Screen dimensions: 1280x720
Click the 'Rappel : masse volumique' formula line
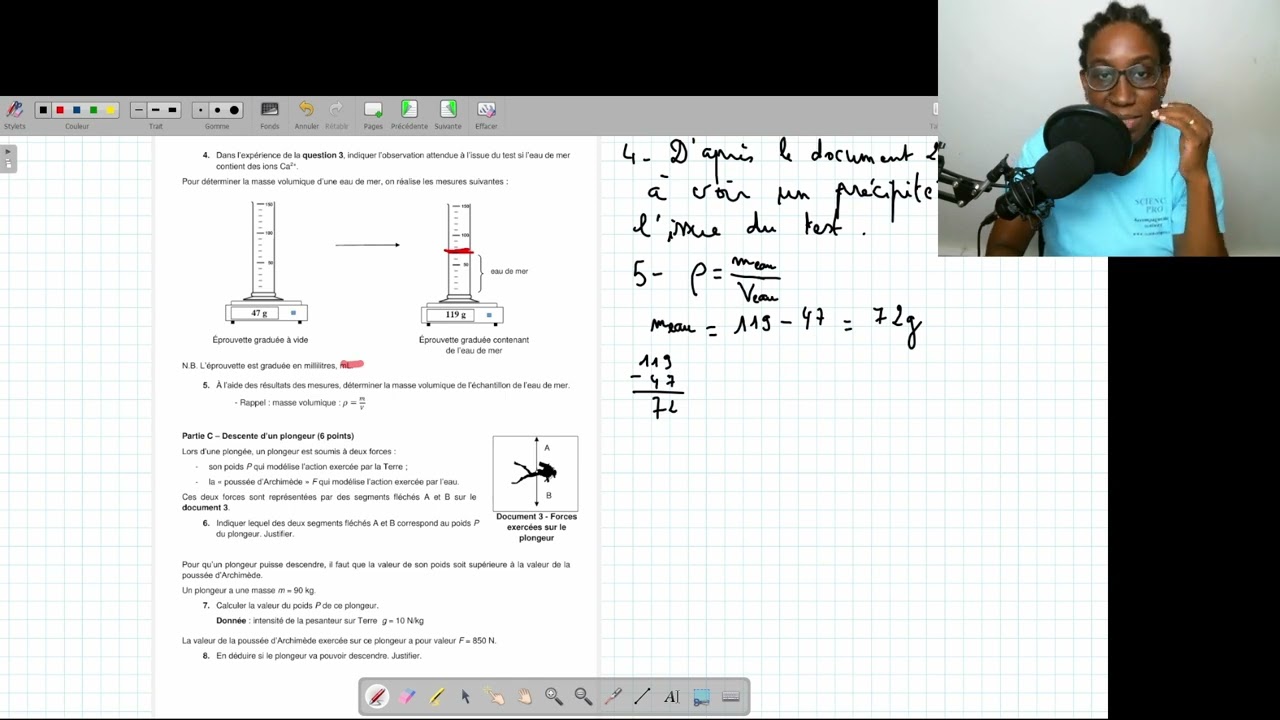click(302, 403)
